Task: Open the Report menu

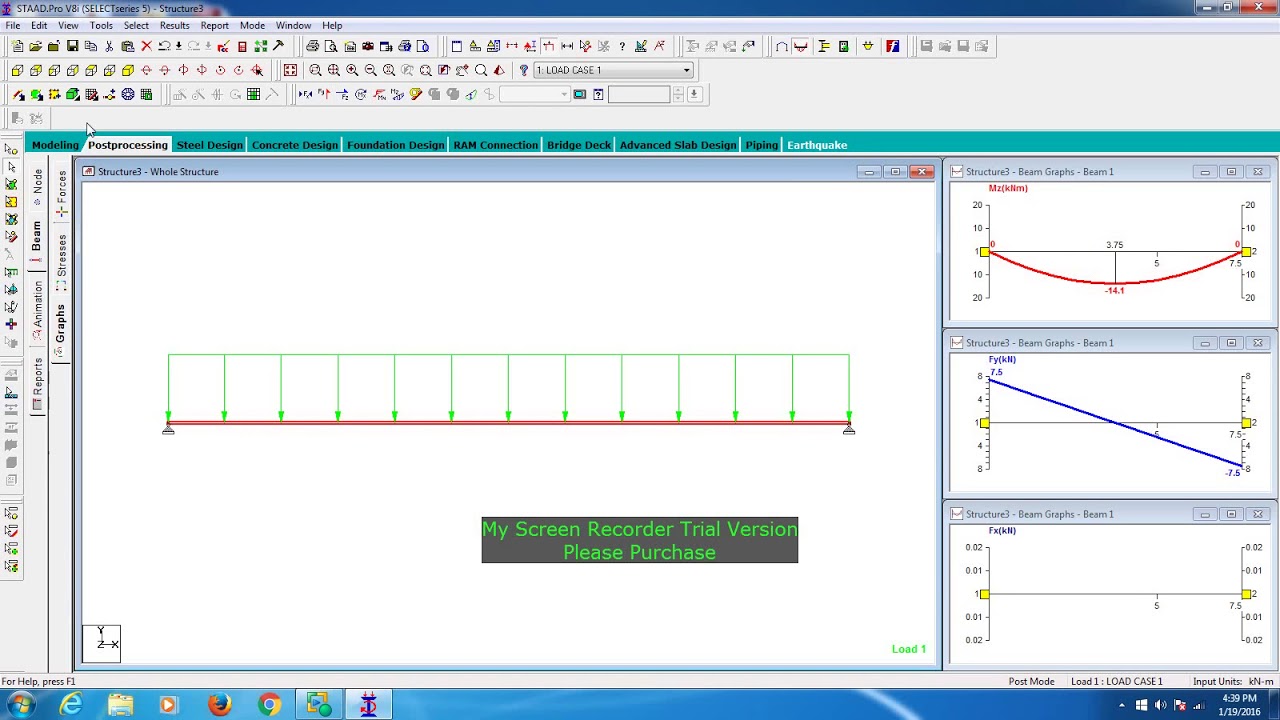Action: (x=214, y=25)
